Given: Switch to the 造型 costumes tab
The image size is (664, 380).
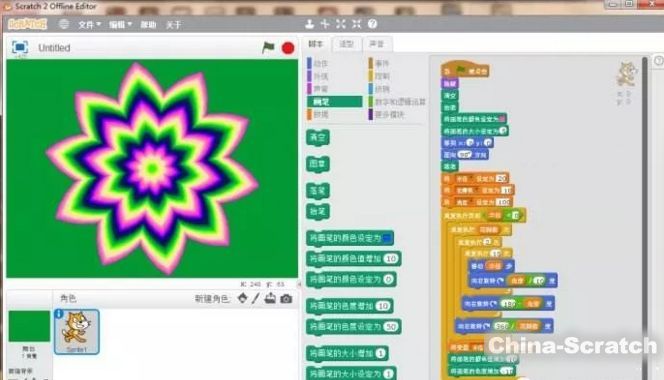Looking at the screenshot, I should tap(346, 44).
